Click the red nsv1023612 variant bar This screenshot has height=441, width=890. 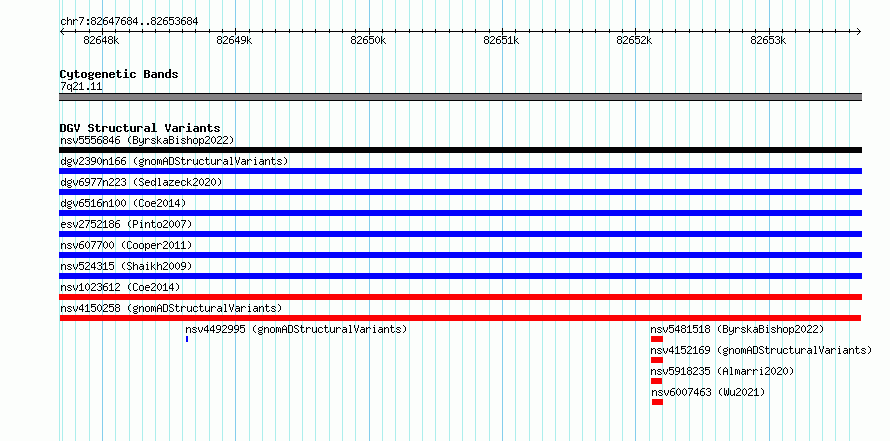point(460,297)
